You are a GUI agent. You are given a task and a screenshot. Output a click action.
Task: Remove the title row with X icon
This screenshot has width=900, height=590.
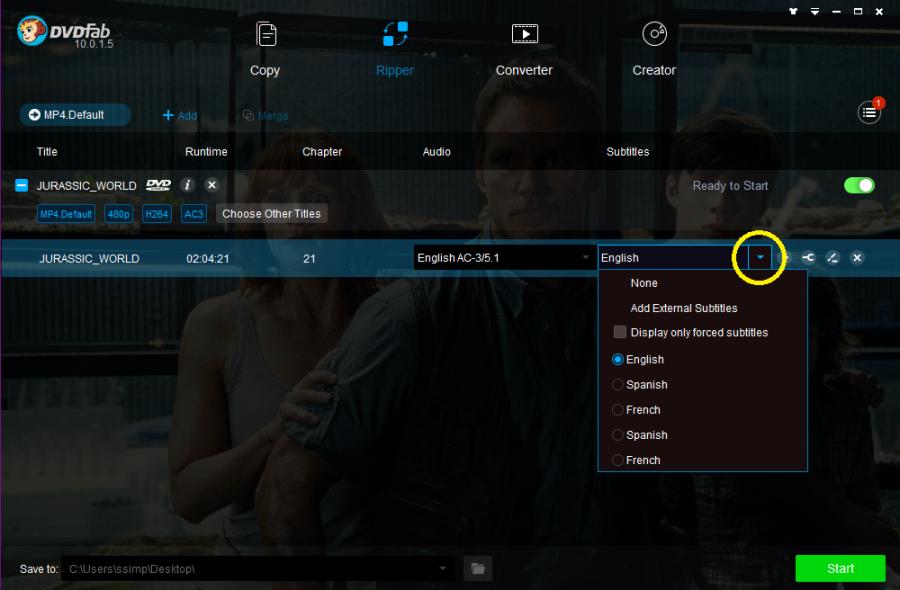tap(857, 258)
